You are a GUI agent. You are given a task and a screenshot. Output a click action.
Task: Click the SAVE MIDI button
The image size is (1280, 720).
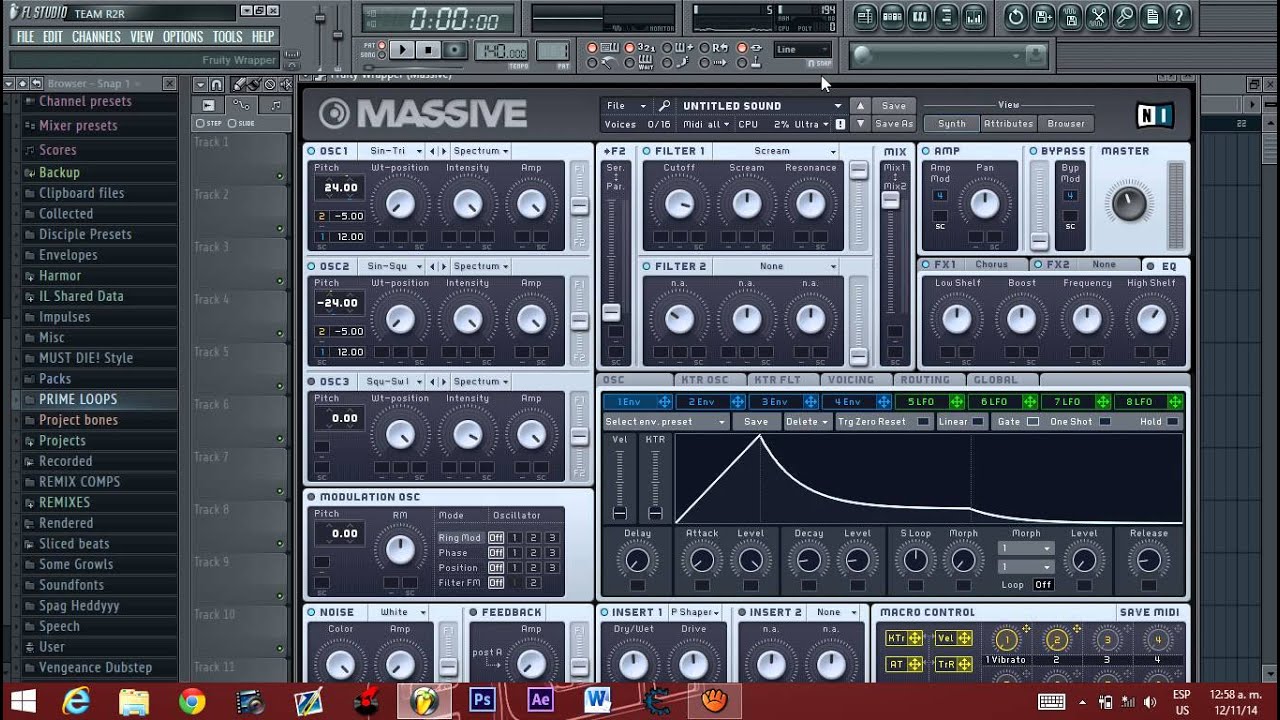pyautogui.click(x=1149, y=612)
